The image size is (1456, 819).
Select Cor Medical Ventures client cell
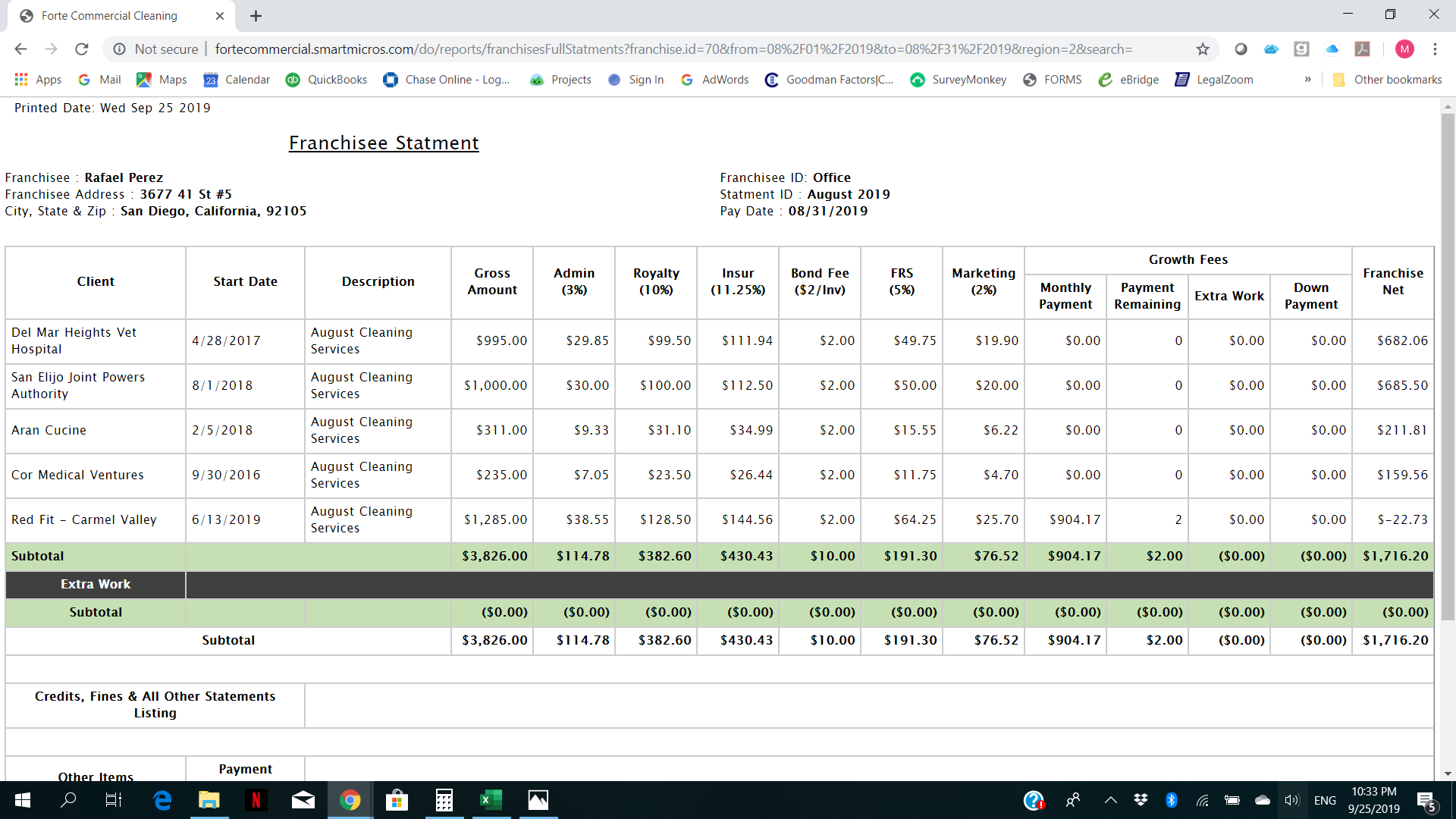click(96, 475)
